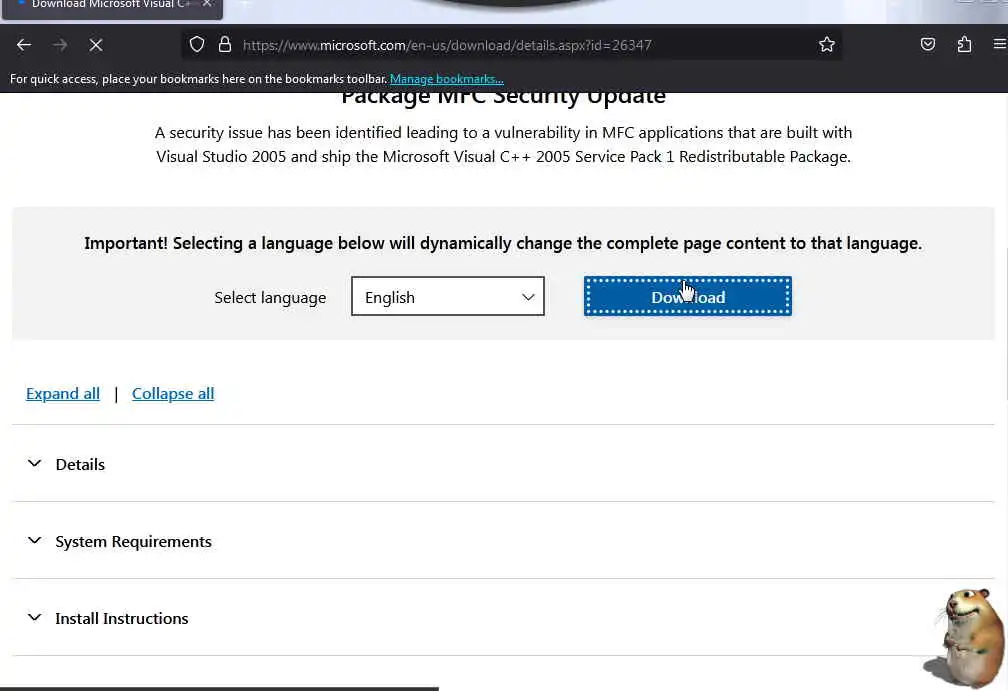Open the Firefox application menu

pyautogui.click(x=1000, y=44)
